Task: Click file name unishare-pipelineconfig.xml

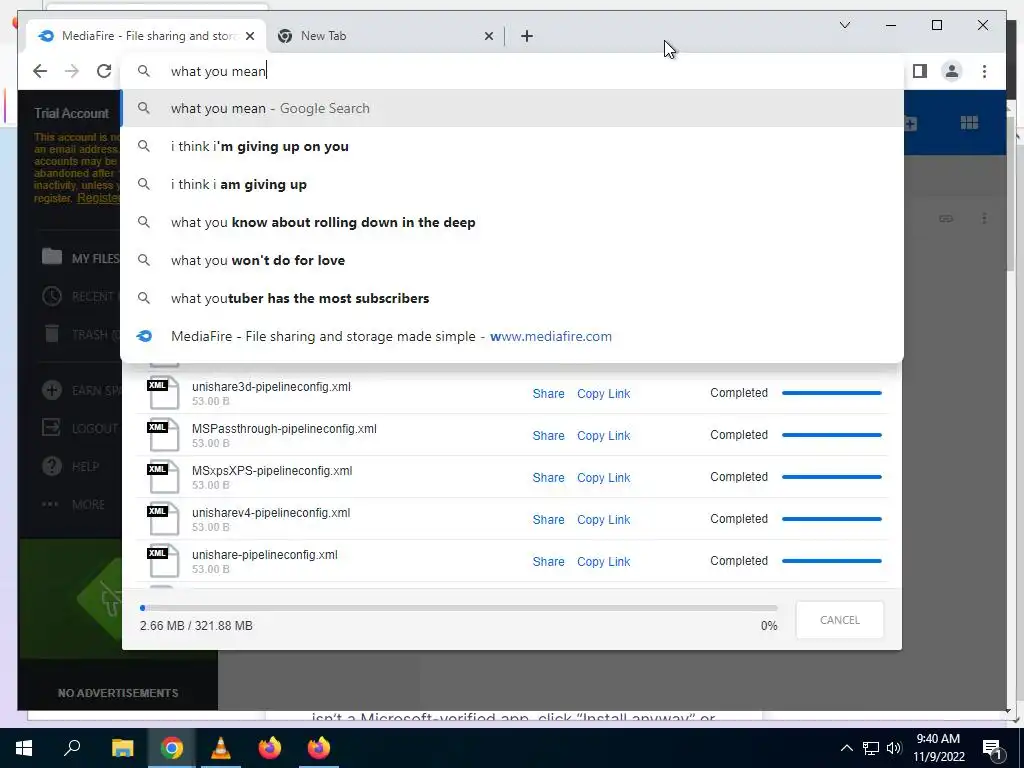Action: coord(264,554)
